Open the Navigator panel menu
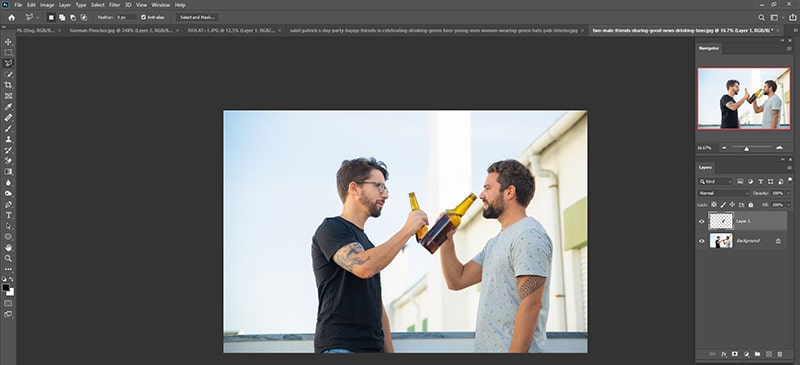The width and height of the screenshot is (800, 365). point(789,48)
